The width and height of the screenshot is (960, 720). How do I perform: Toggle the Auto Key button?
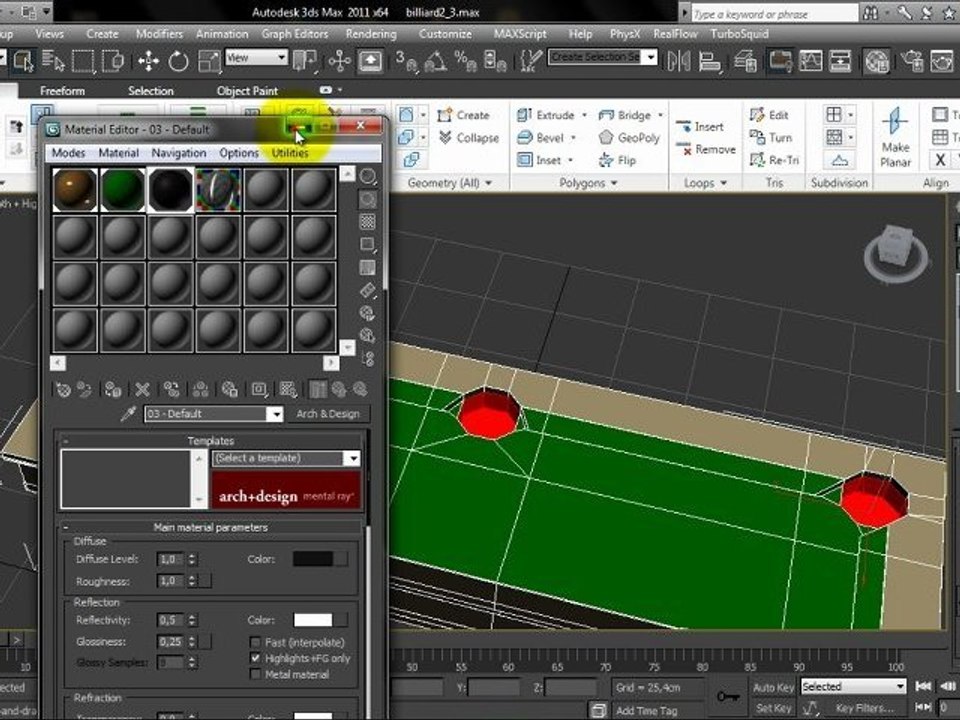[773, 688]
